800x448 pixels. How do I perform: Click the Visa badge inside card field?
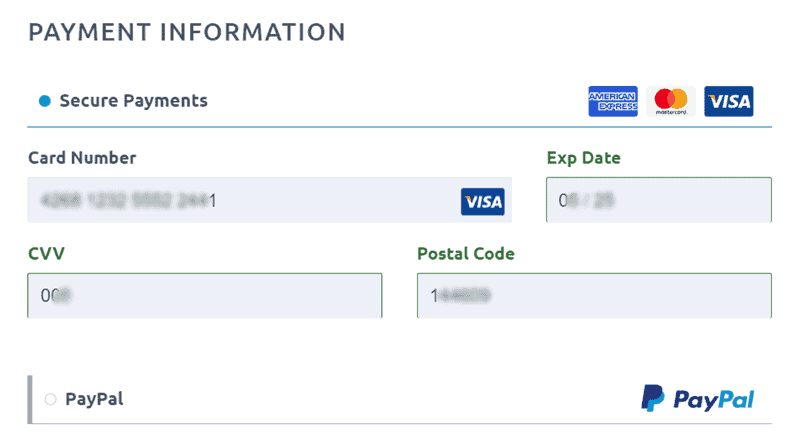coord(483,202)
